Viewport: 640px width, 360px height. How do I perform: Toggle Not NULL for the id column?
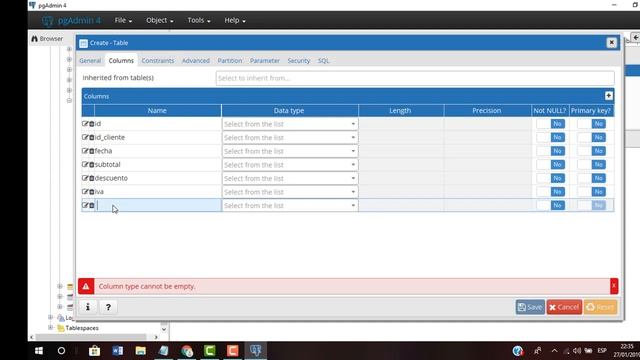click(x=551, y=124)
